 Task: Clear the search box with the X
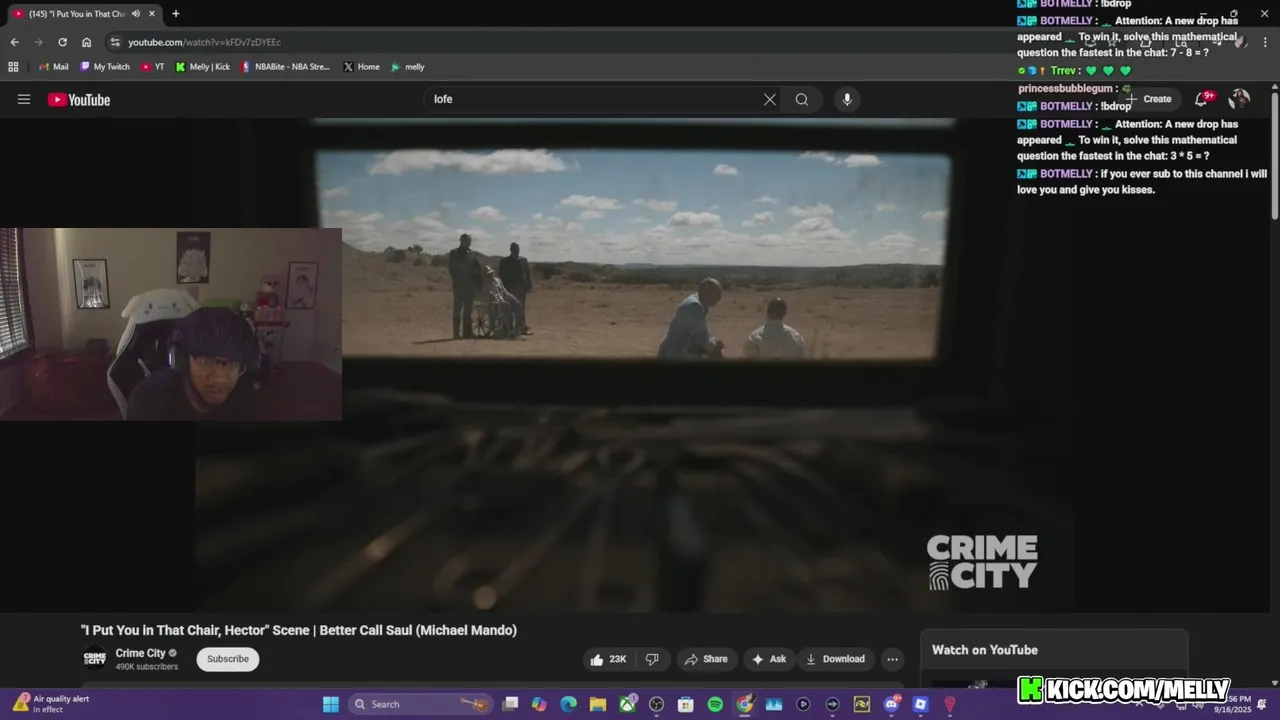pos(770,99)
